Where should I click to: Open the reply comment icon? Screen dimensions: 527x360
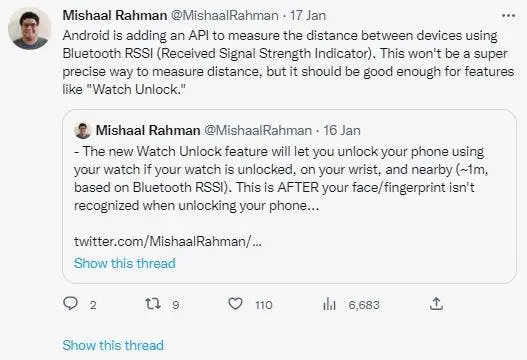pos(71,304)
